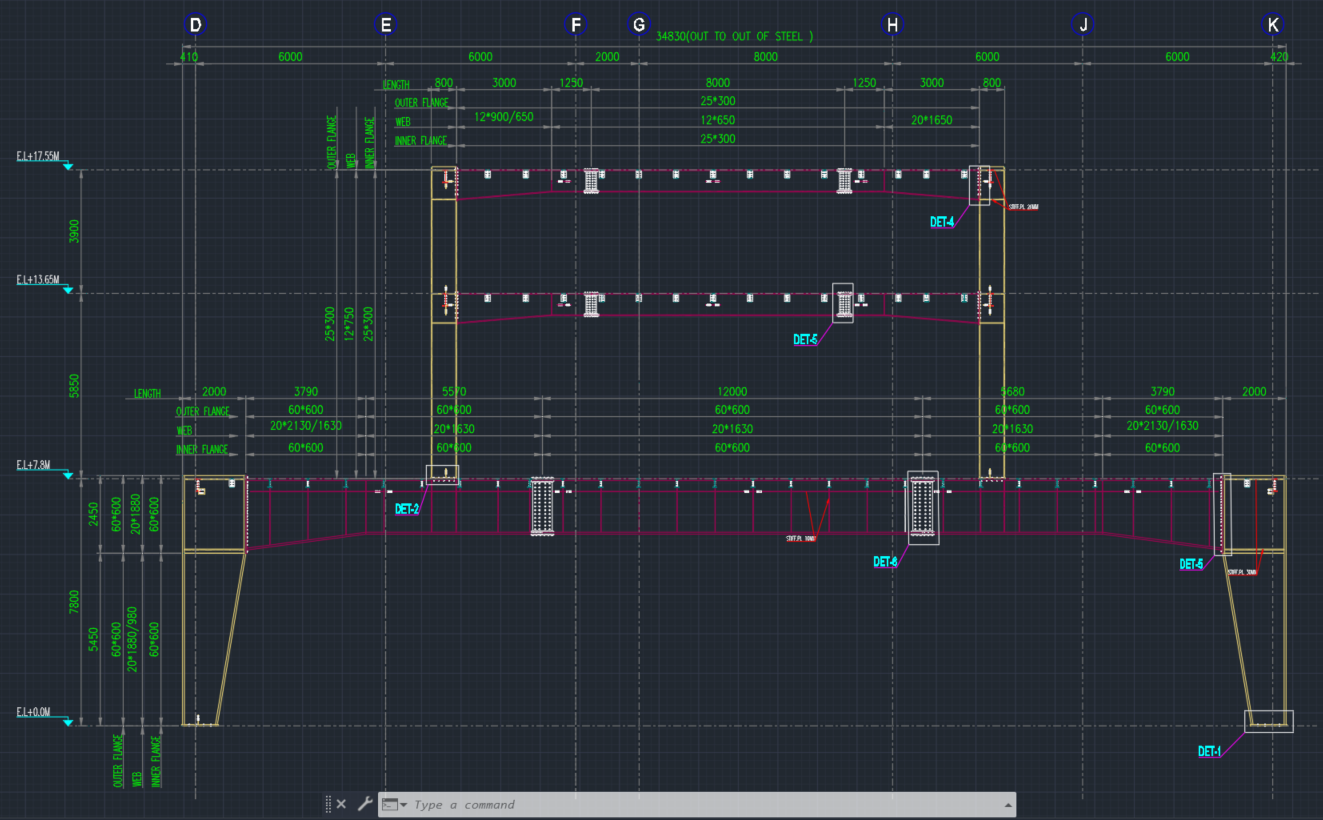Select grid bubble H
This screenshot has width=1323, height=820.
pyautogui.click(x=892, y=24)
